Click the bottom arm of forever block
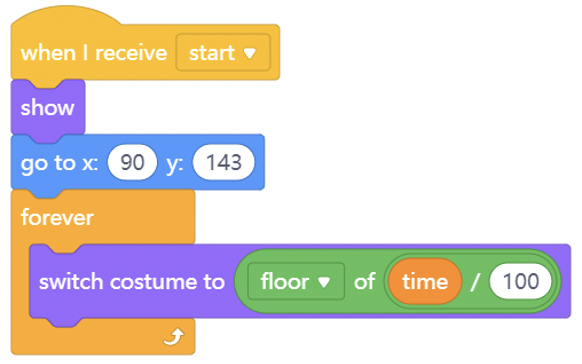The image size is (582, 364). [103, 337]
